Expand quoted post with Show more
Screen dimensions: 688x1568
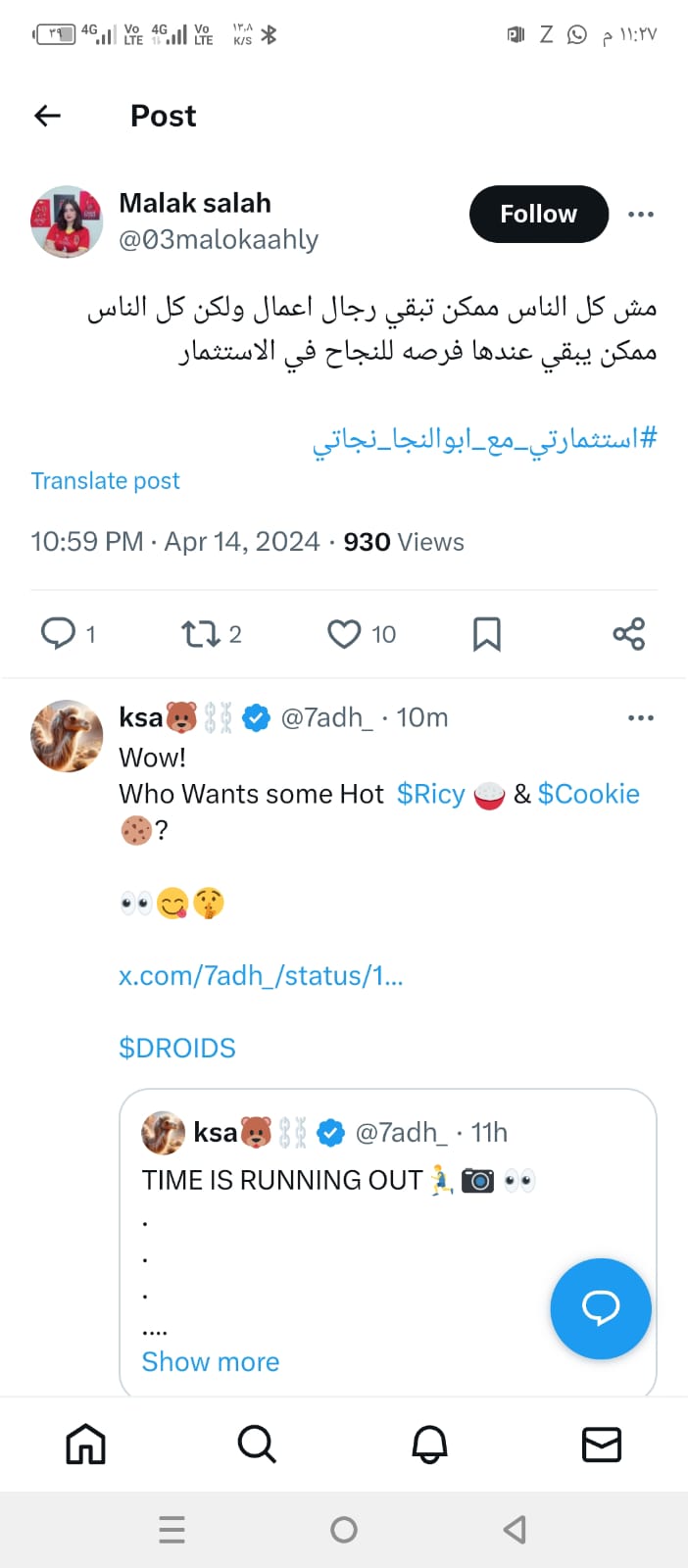pyautogui.click(x=211, y=1362)
